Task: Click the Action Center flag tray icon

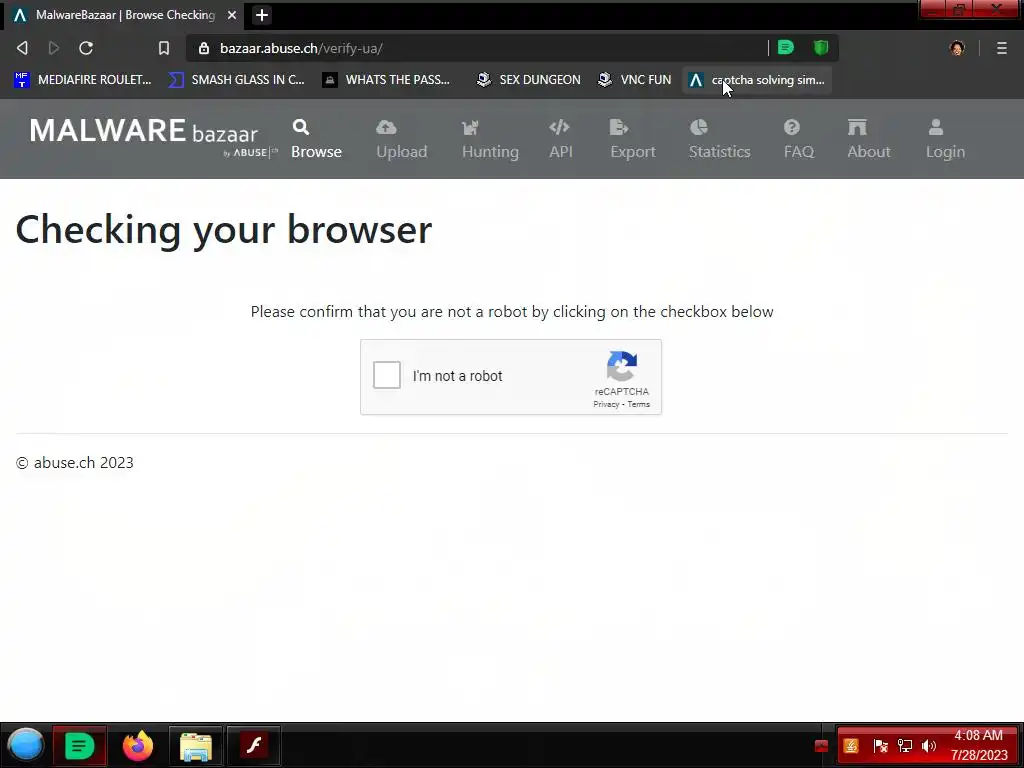Action: 880,746
